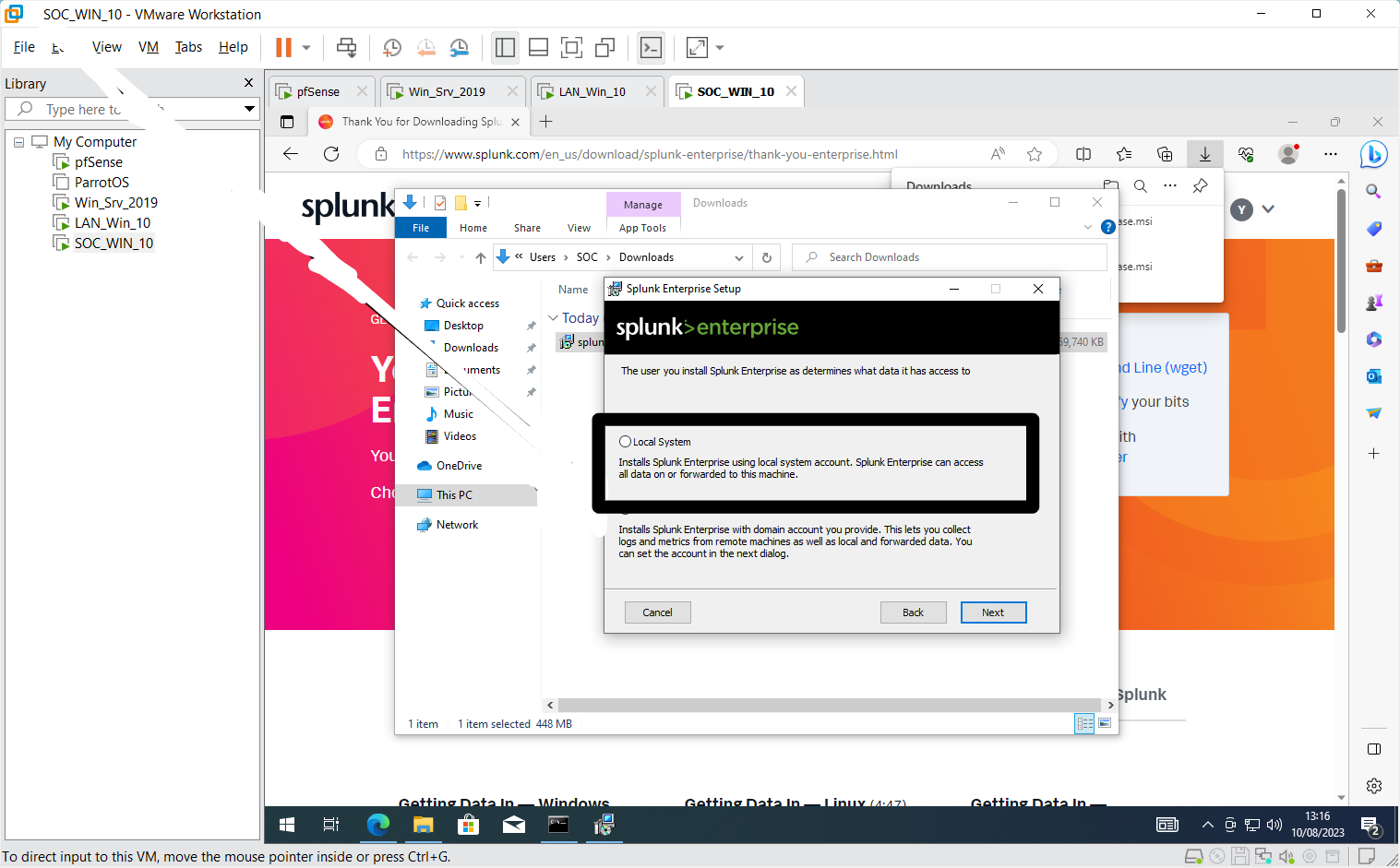The image size is (1400, 868).
Task: Open Bing chat icon in Edge sidebar
Action: coord(1373,154)
